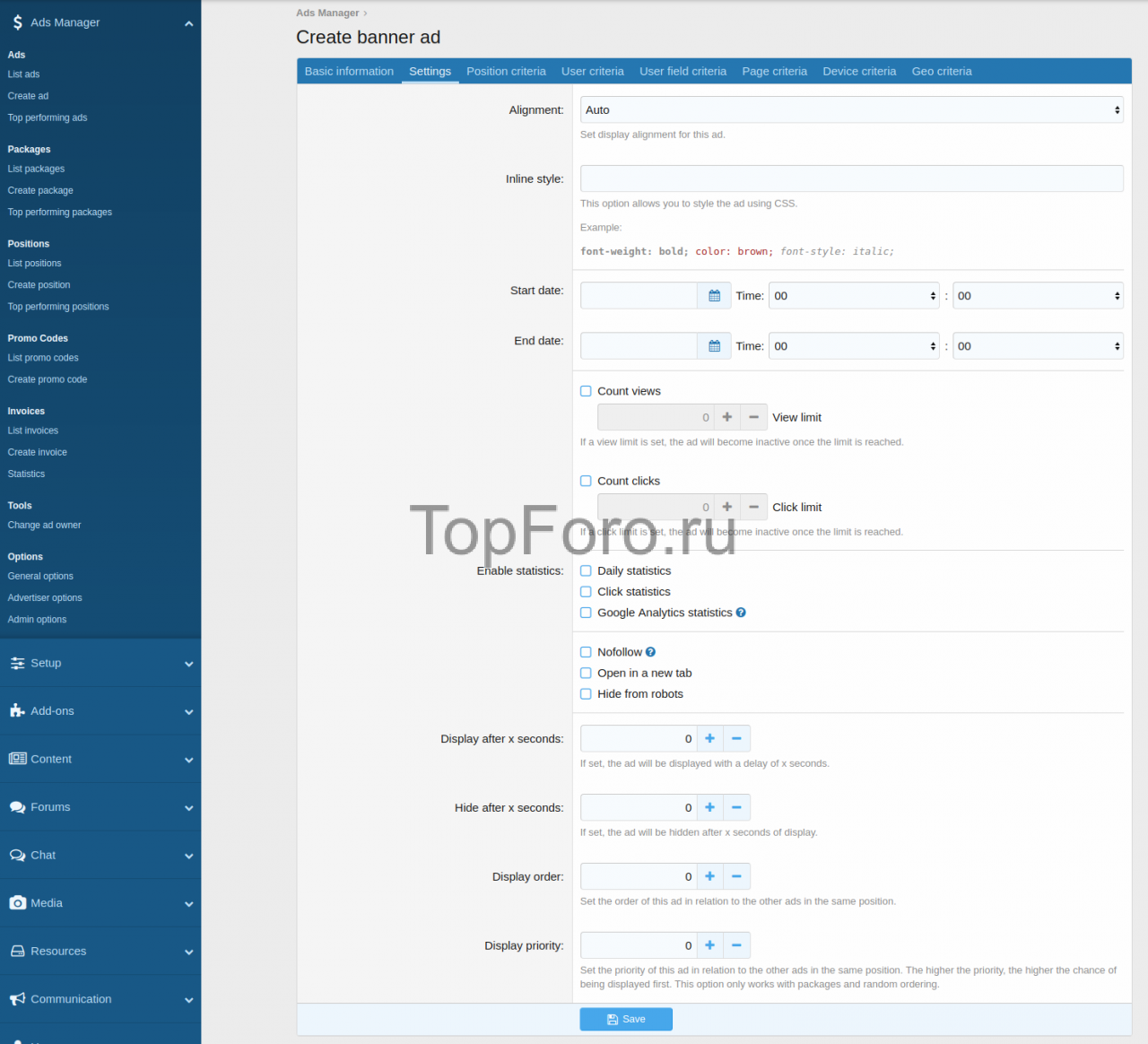Viewport: 1148px width, 1044px height.
Task: Decrease Display after x seconds value
Action: coord(736,739)
